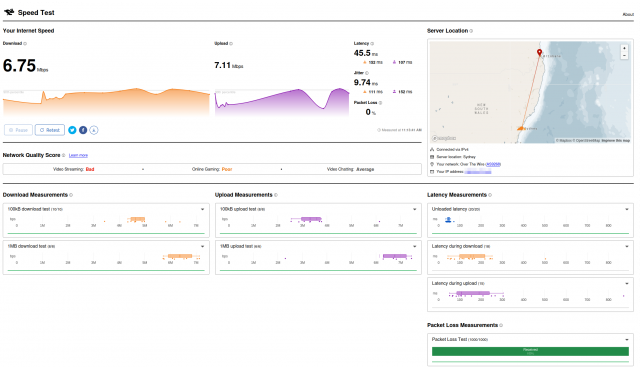Screen dimensions: 640x367
Task: Show the Upload info tooltip icon
Action: (x=231, y=44)
